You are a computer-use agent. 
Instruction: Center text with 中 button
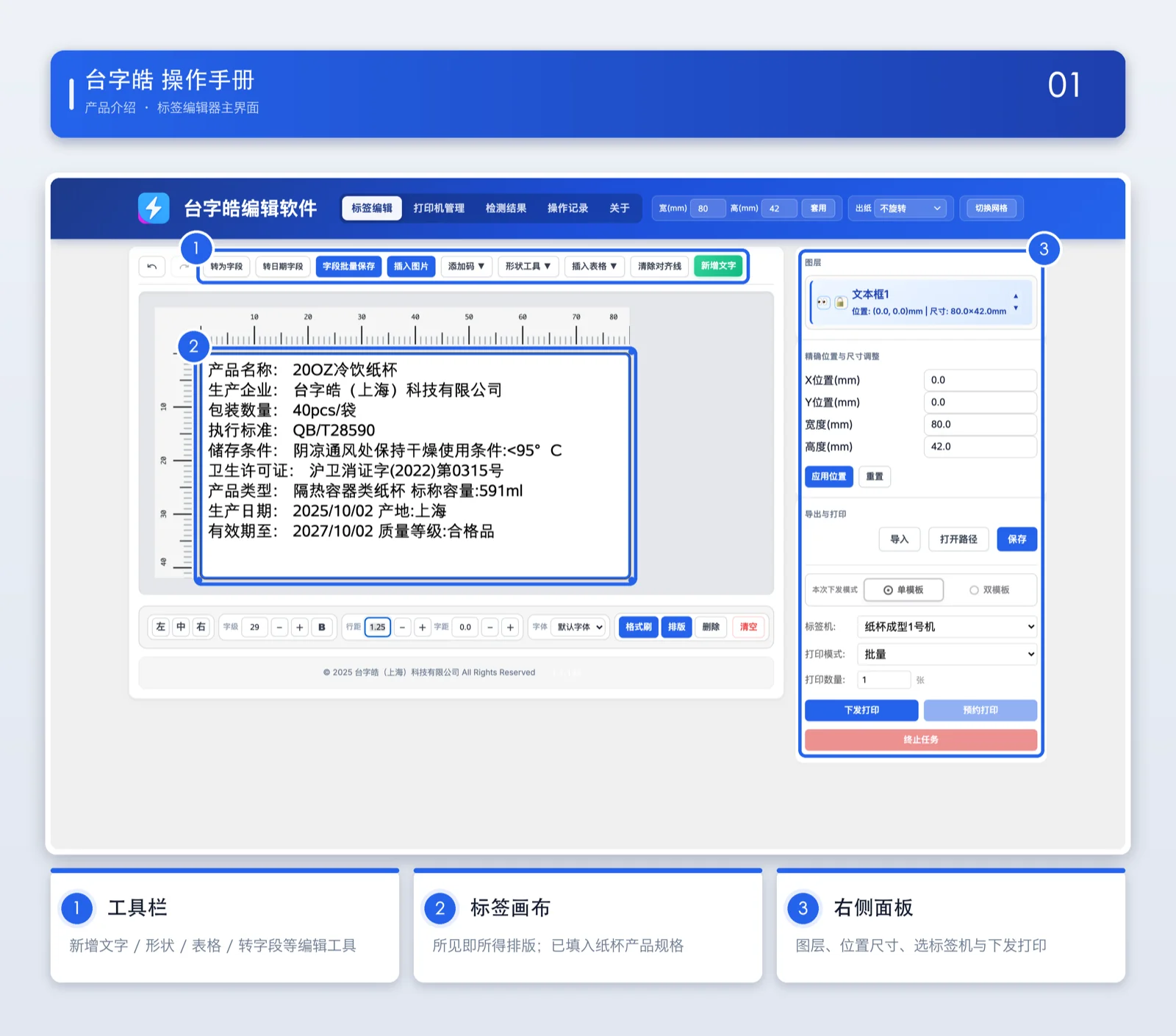click(x=181, y=627)
